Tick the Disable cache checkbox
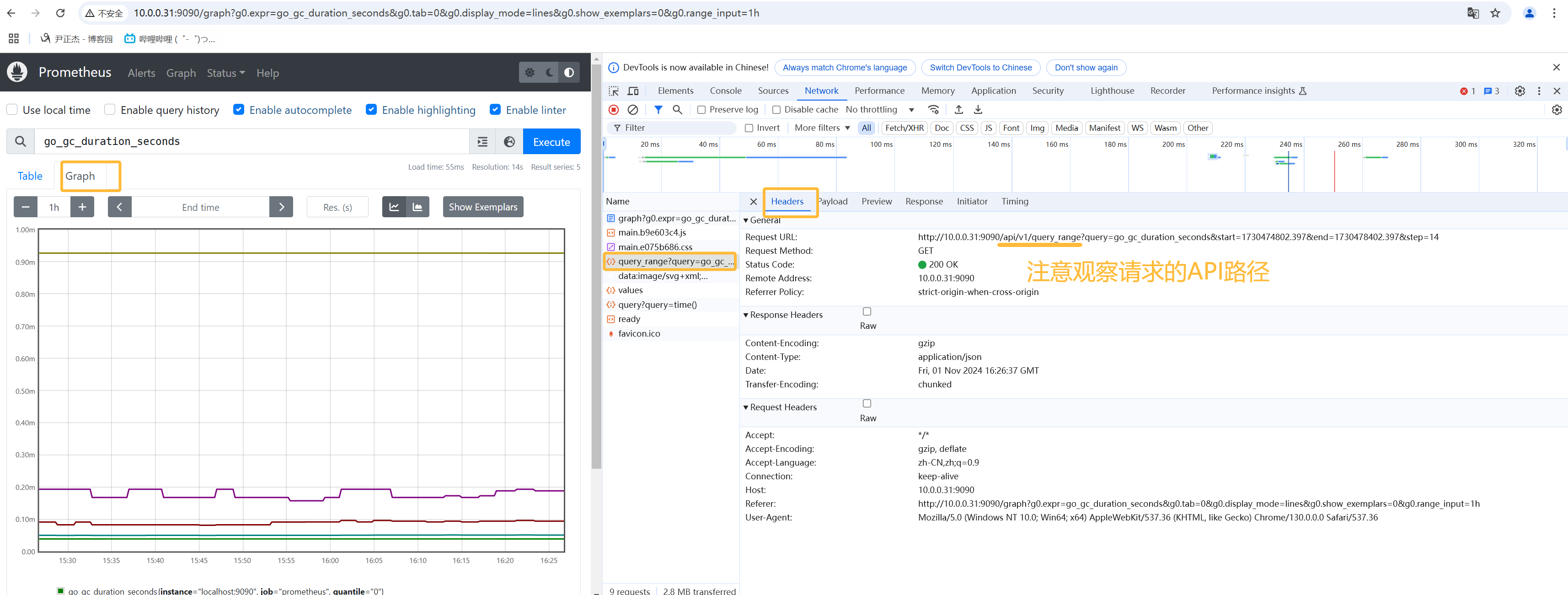1568x595 pixels. [x=777, y=110]
